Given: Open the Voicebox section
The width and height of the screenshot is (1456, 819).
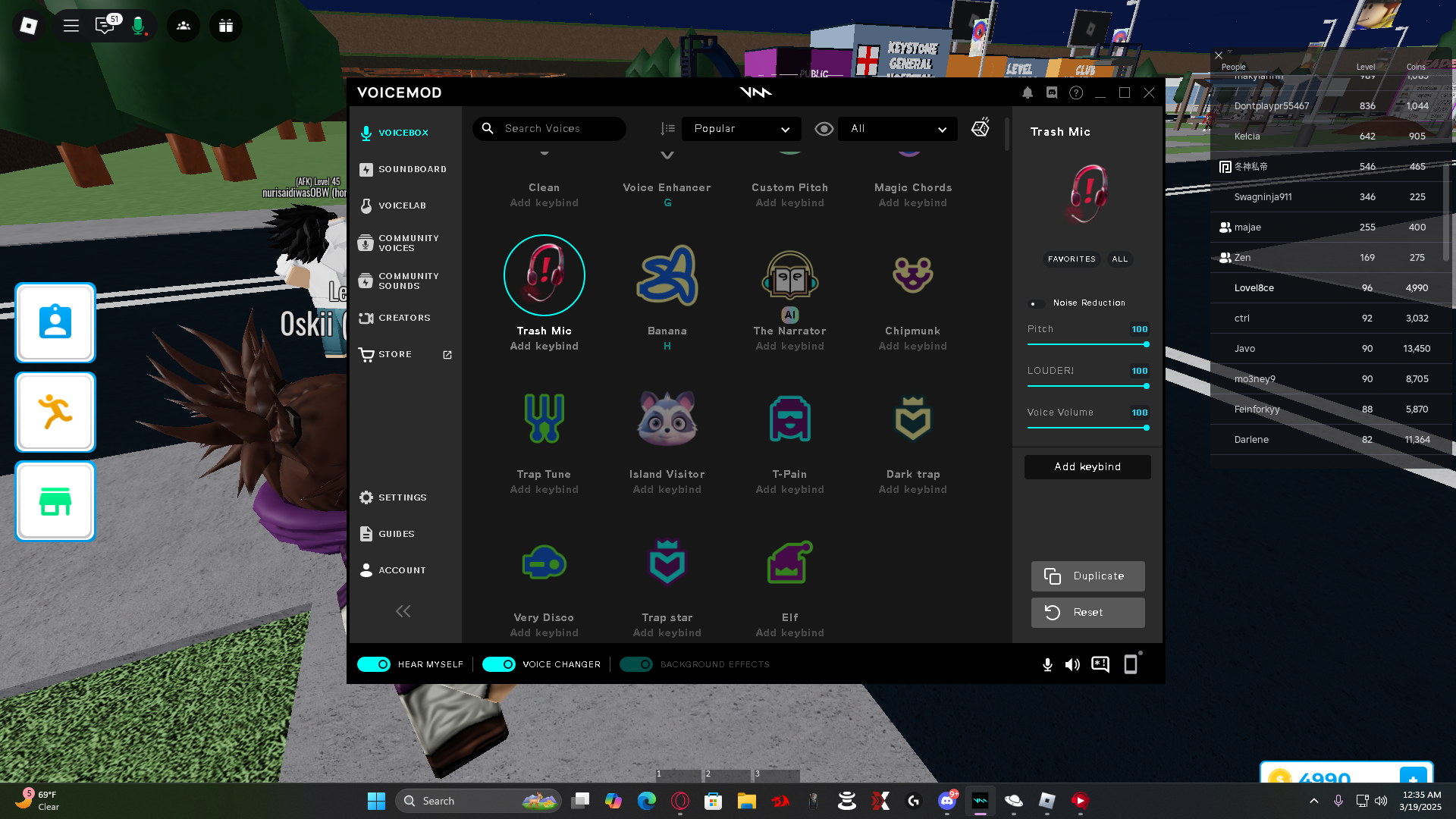Looking at the screenshot, I should (x=405, y=133).
